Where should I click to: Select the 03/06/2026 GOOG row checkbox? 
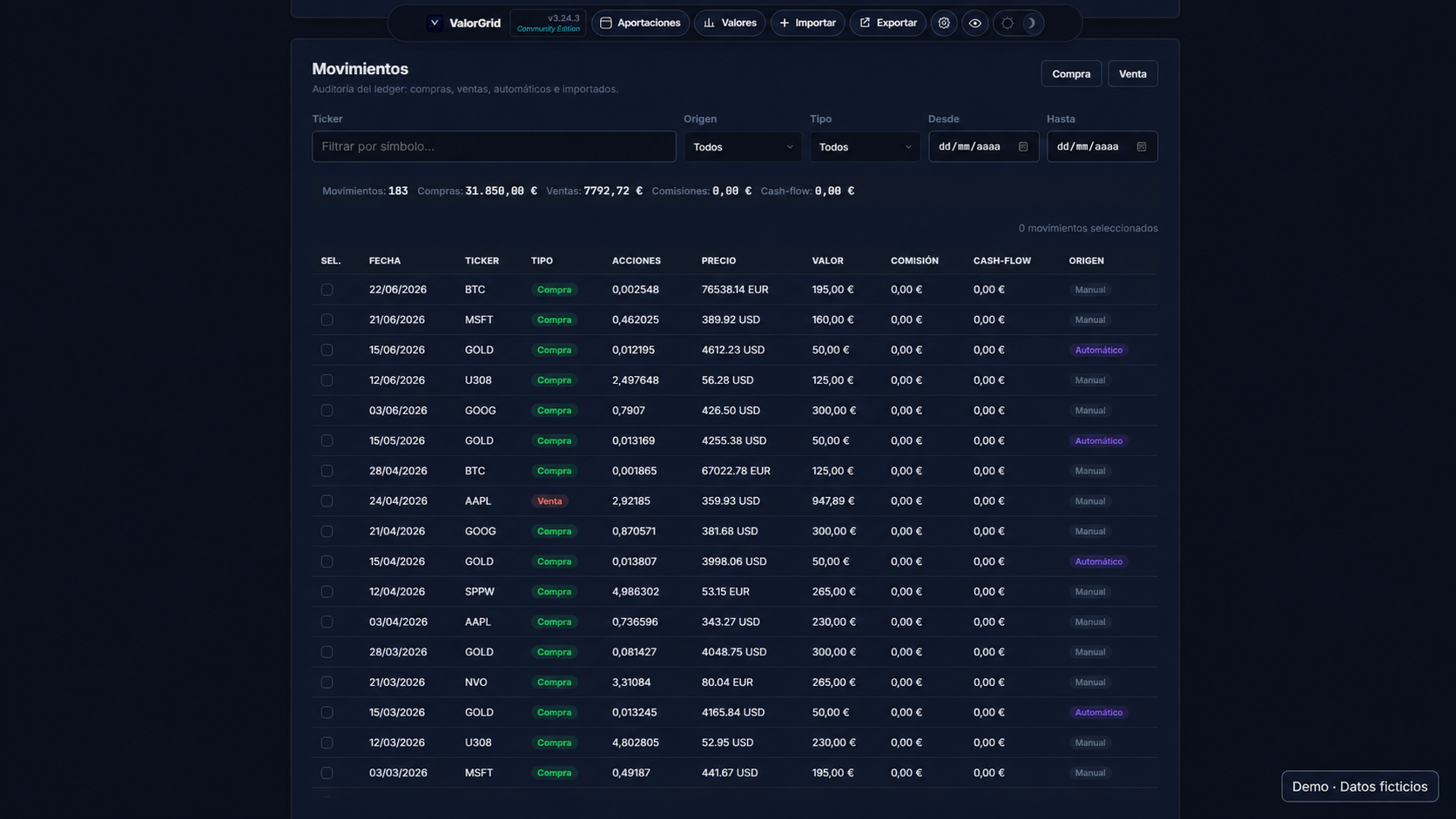[327, 410]
